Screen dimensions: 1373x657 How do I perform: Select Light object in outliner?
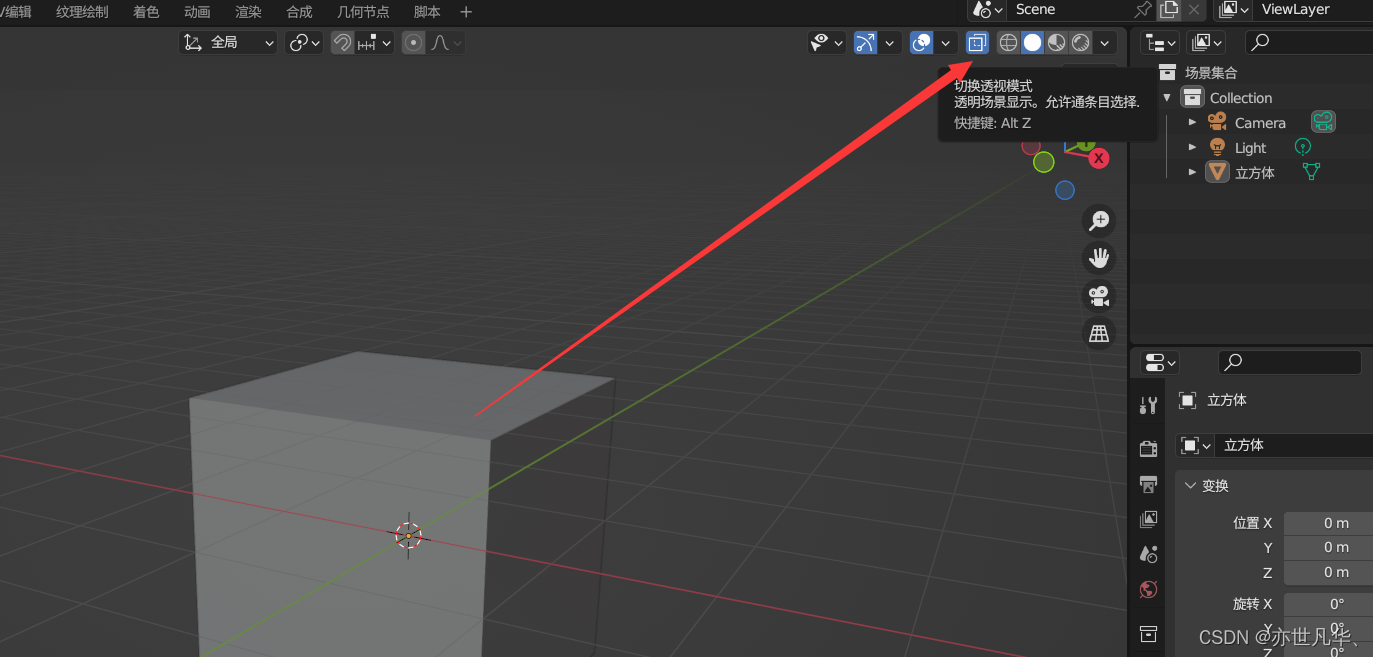[x=1250, y=148]
